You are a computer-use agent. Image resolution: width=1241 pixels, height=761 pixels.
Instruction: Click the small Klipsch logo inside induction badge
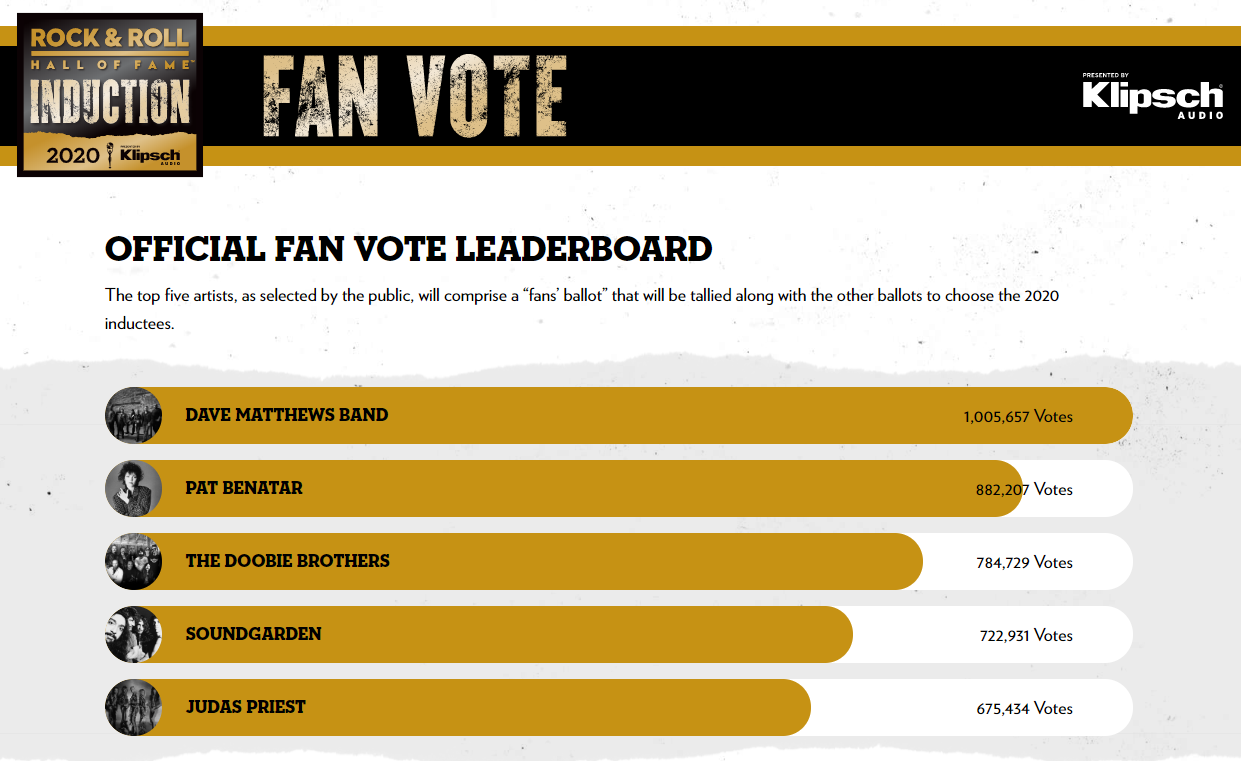pyautogui.click(x=150, y=156)
